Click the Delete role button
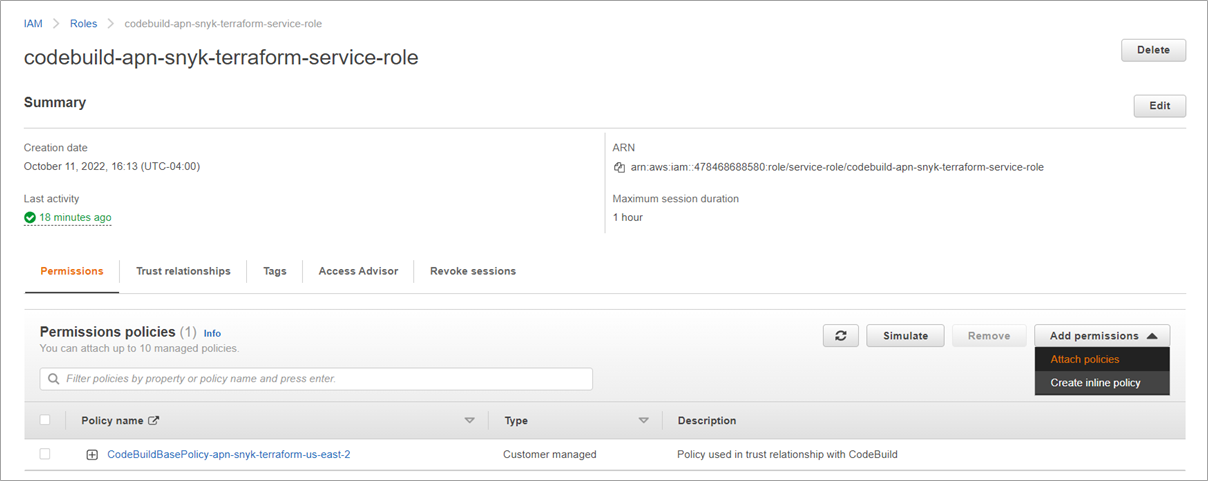Viewport: 1208px width, 481px height. [x=1153, y=50]
